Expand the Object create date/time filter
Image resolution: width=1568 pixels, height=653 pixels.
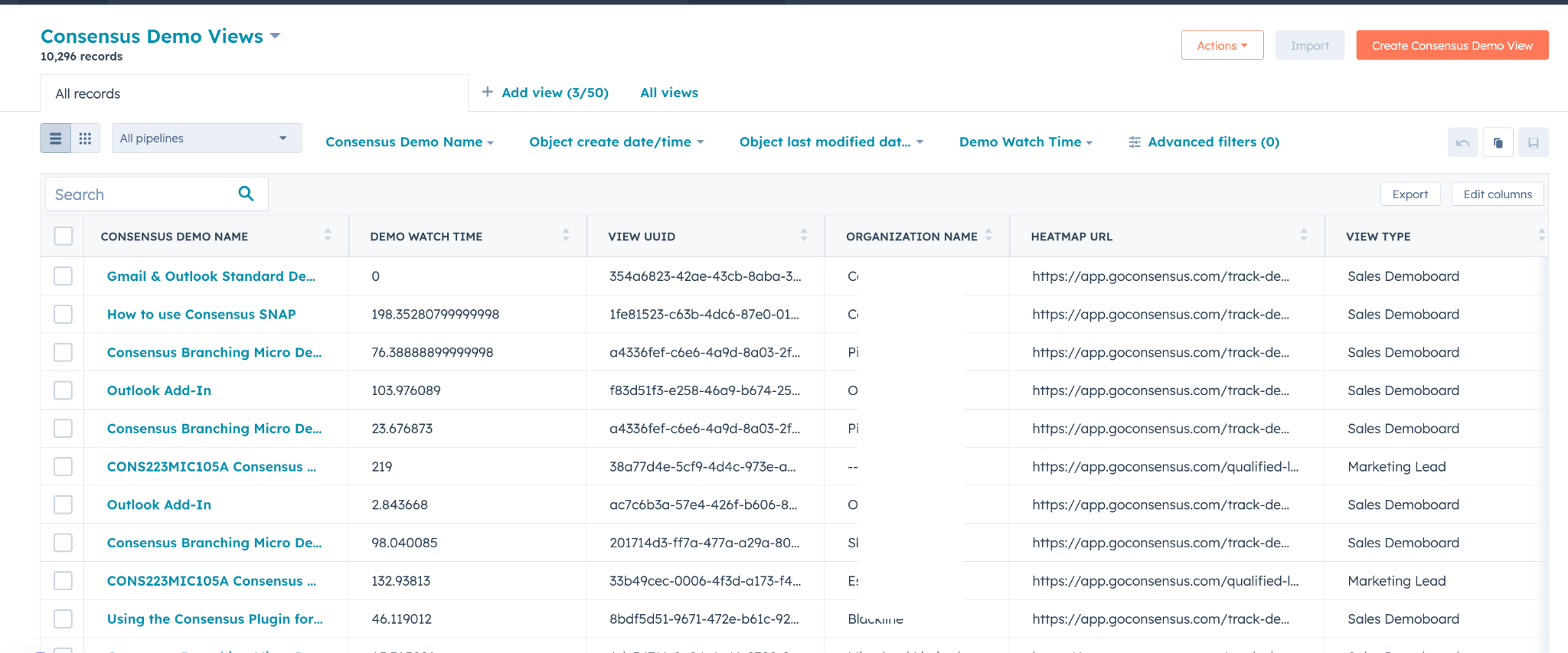pos(616,142)
